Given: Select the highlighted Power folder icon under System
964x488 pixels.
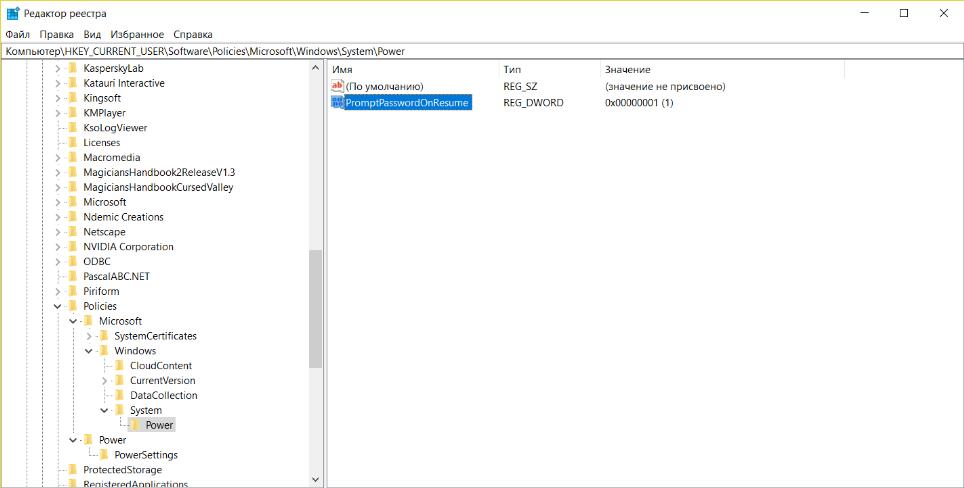Looking at the screenshot, I should pos(135,425).
